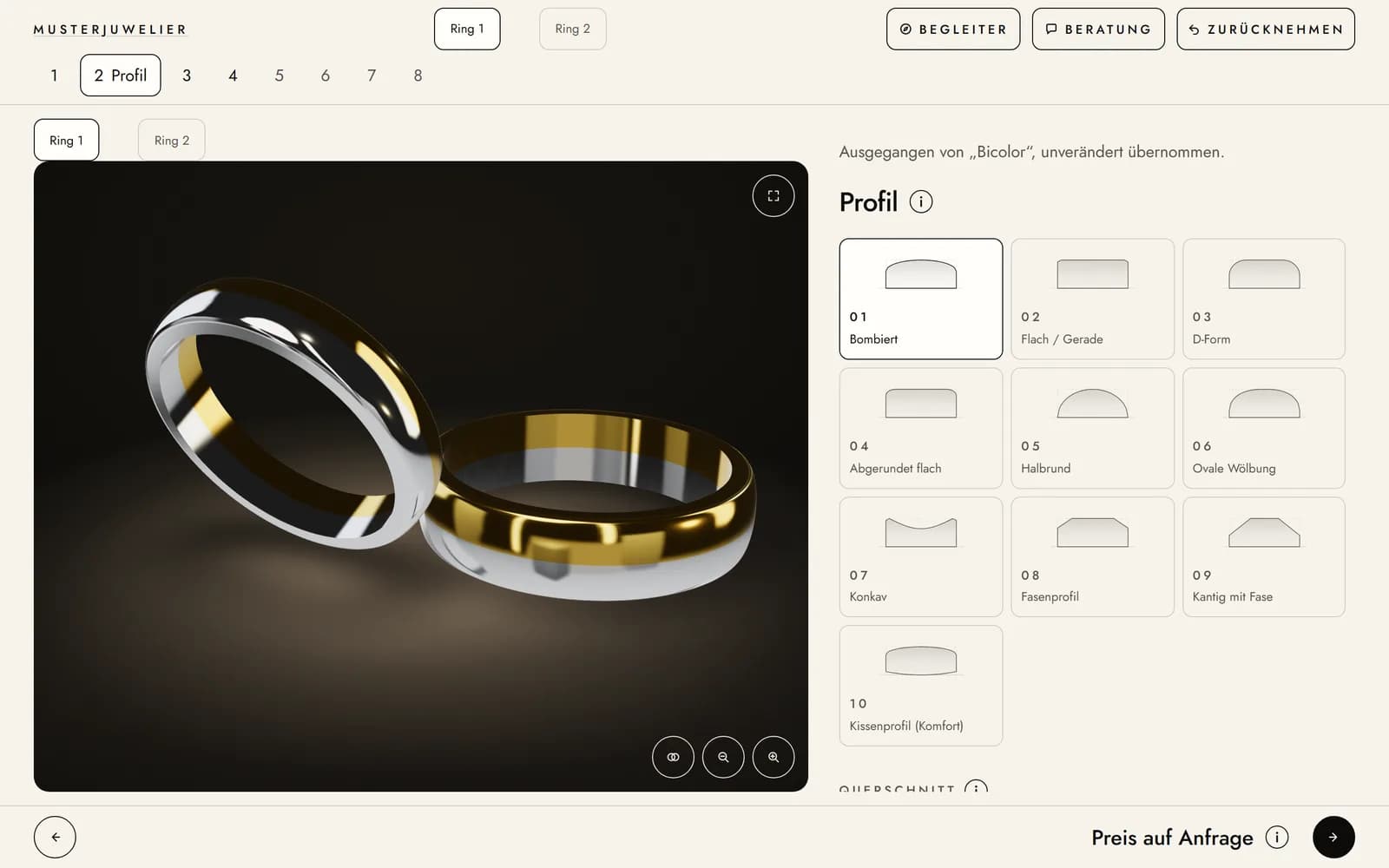Select the Fasenprofil profile card
This screenshot has width=1389, height=868.
pyautogui.click(x=1092, y=556)
